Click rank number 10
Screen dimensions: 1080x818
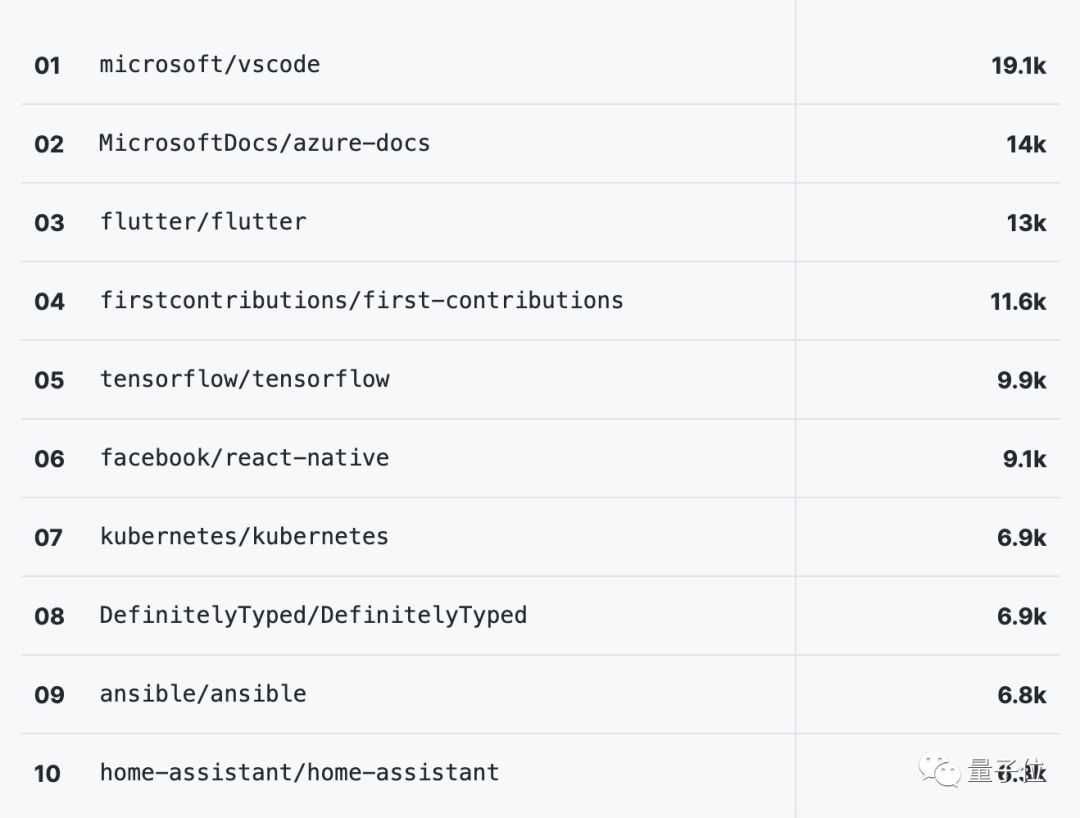point(47,774)
